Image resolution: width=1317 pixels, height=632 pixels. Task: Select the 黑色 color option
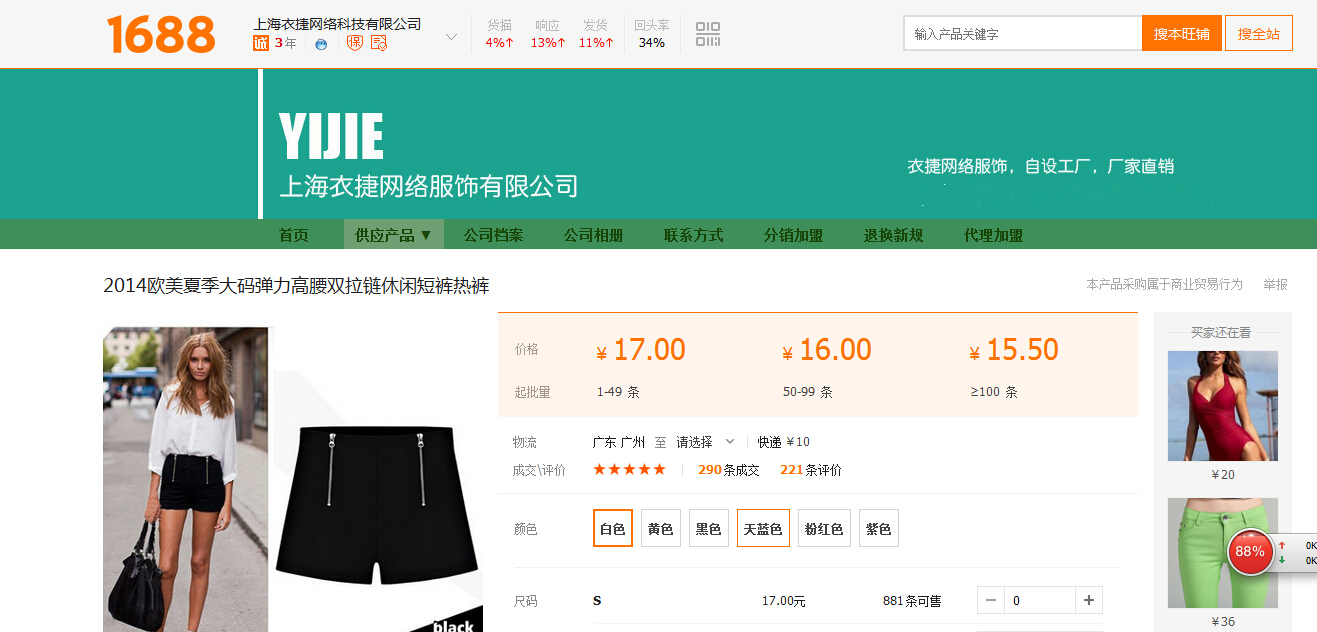pyautogui.click(x=708, y=528)
